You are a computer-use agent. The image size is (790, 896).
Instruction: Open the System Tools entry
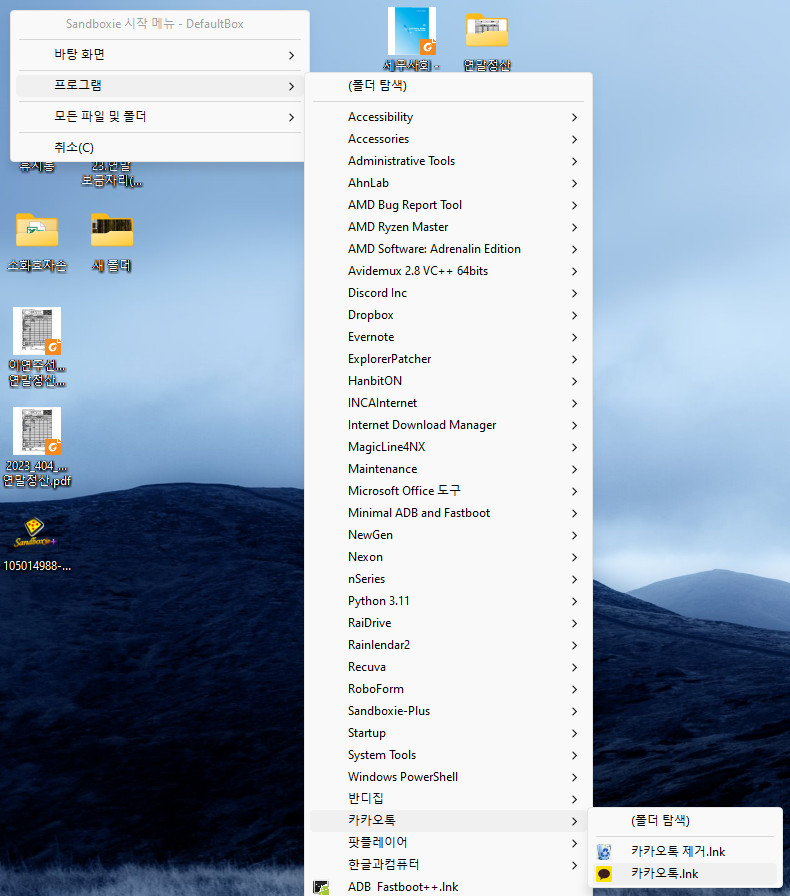click(449, 755)
